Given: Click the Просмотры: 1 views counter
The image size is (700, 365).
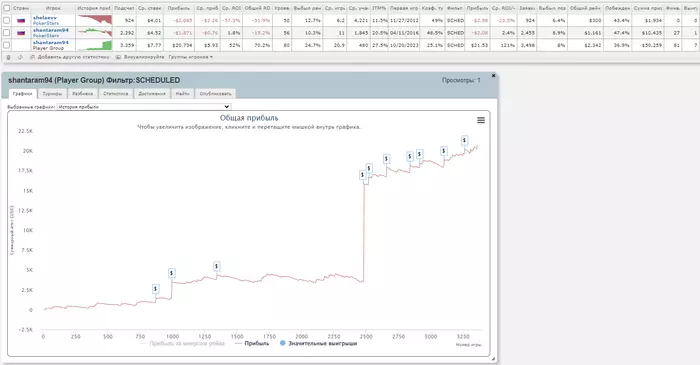Looking at the screenshot, I should (461, 80).
